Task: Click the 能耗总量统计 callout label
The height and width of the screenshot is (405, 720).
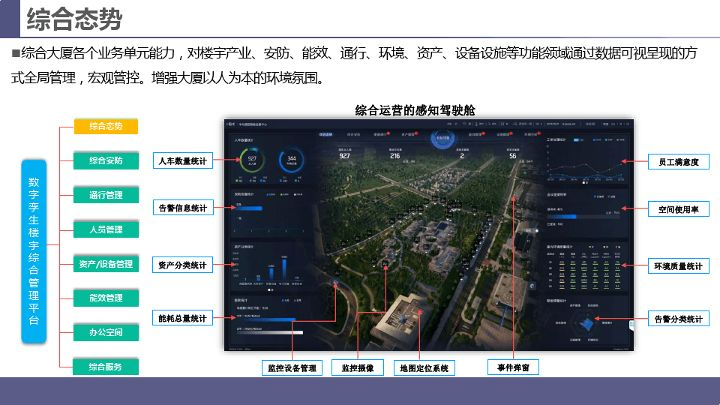Action: (182, 318)
